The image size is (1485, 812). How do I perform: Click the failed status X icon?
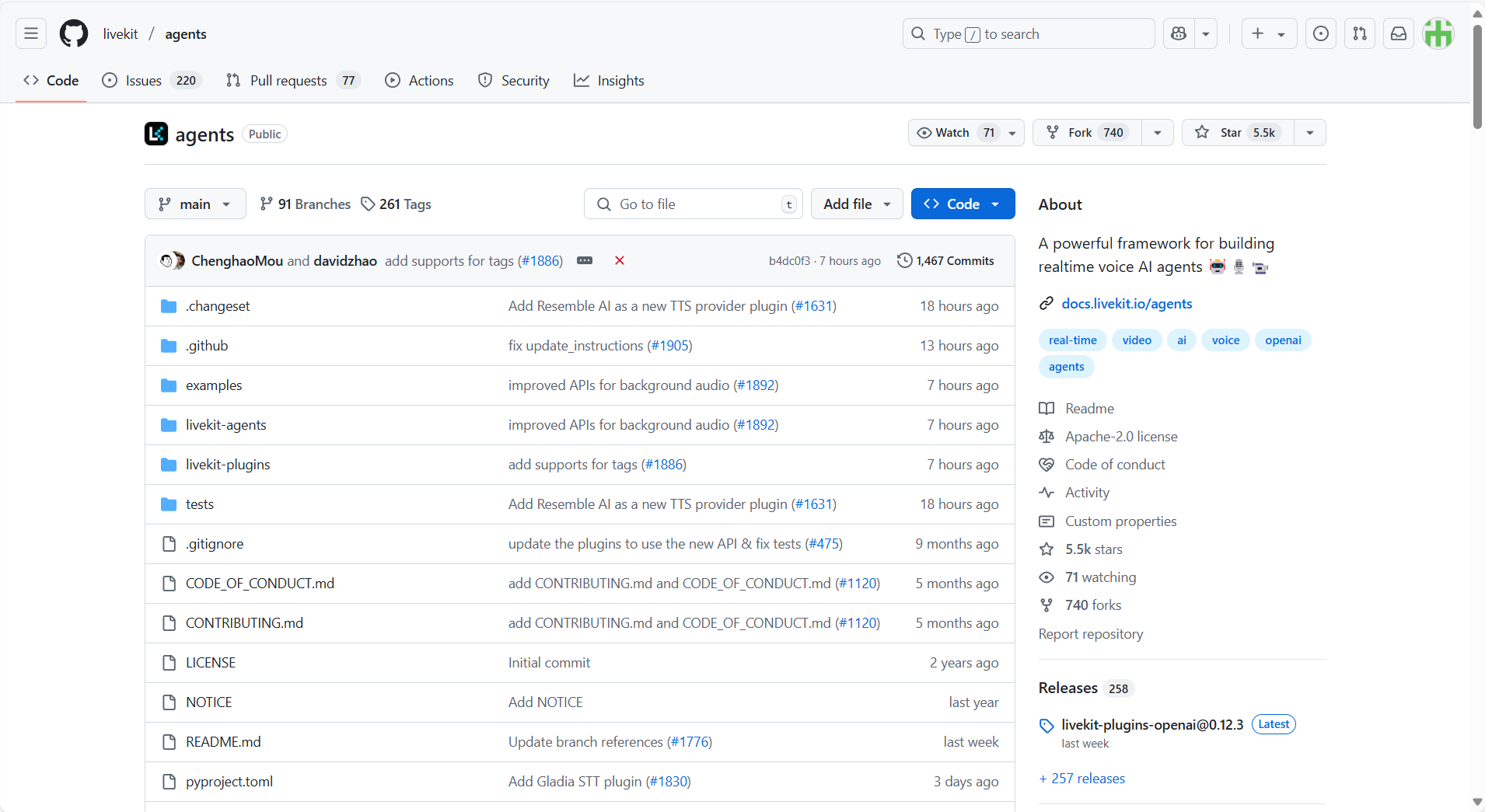pyautogui.click(x=620, y=260)
